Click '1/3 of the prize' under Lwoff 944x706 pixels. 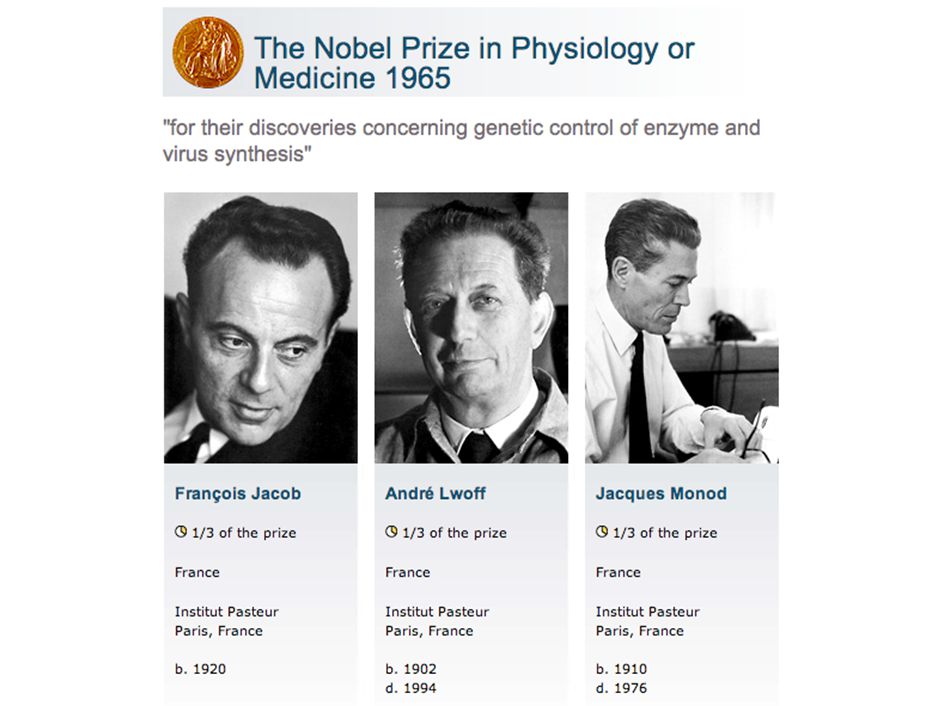pyautogui.click(x=455, y=533)
